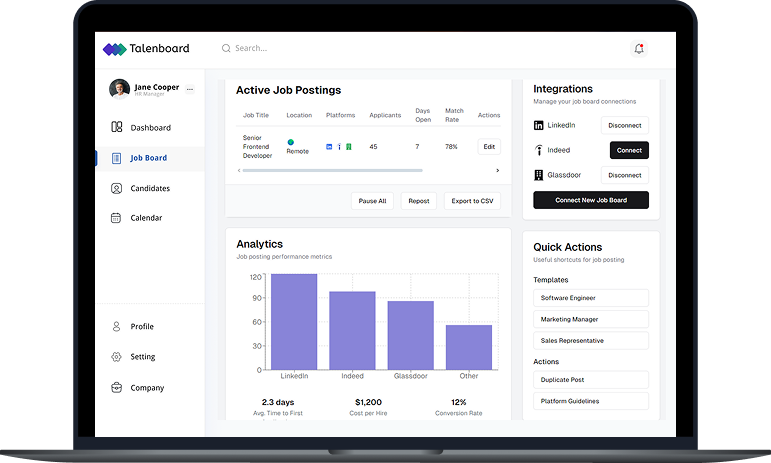Click the table's left scroll arrow
The height and width of the screenshot is (463, 771).
click(x=238, y=170)
